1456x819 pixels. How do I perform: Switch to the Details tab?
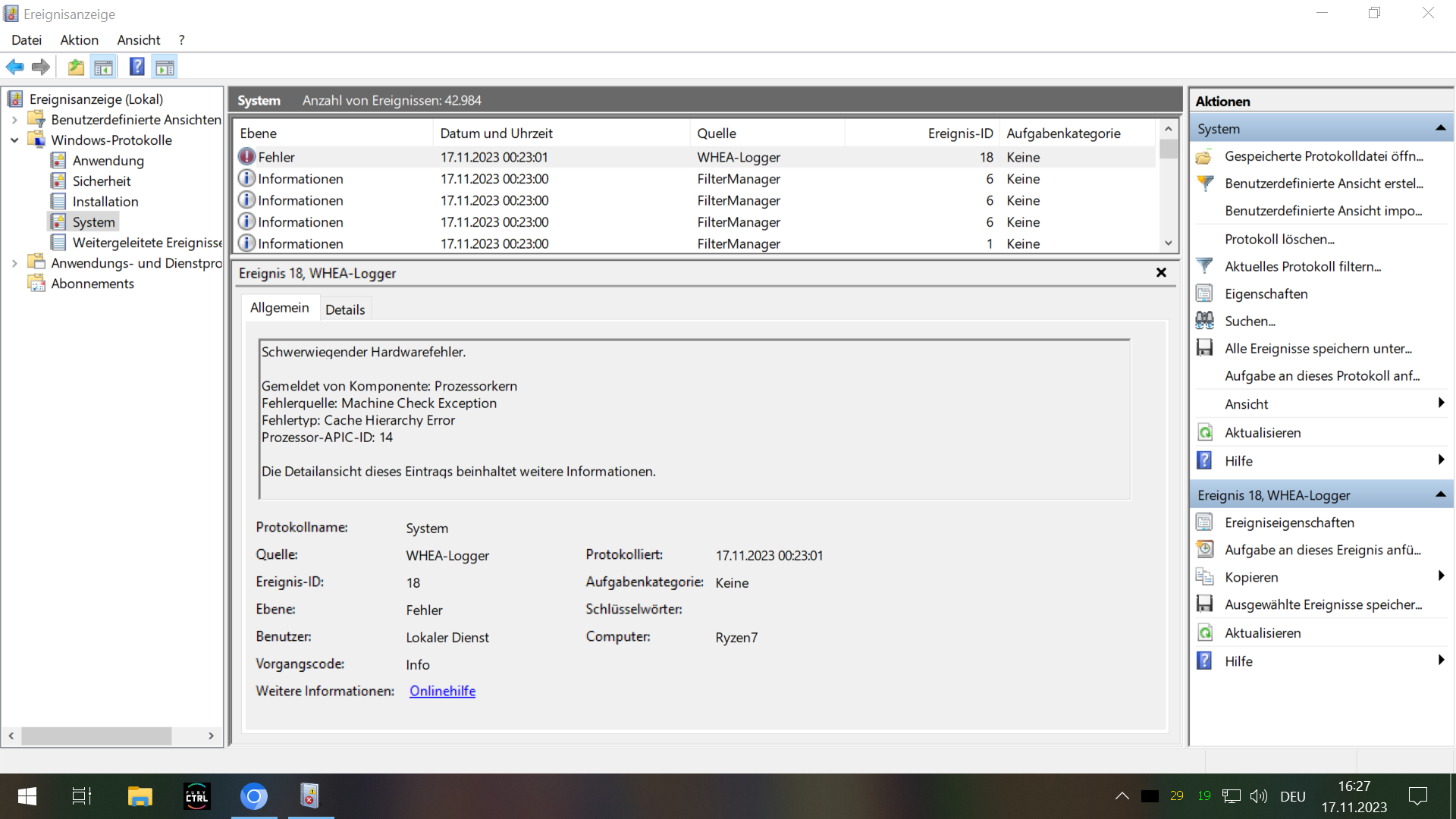(x=345, y=309)
